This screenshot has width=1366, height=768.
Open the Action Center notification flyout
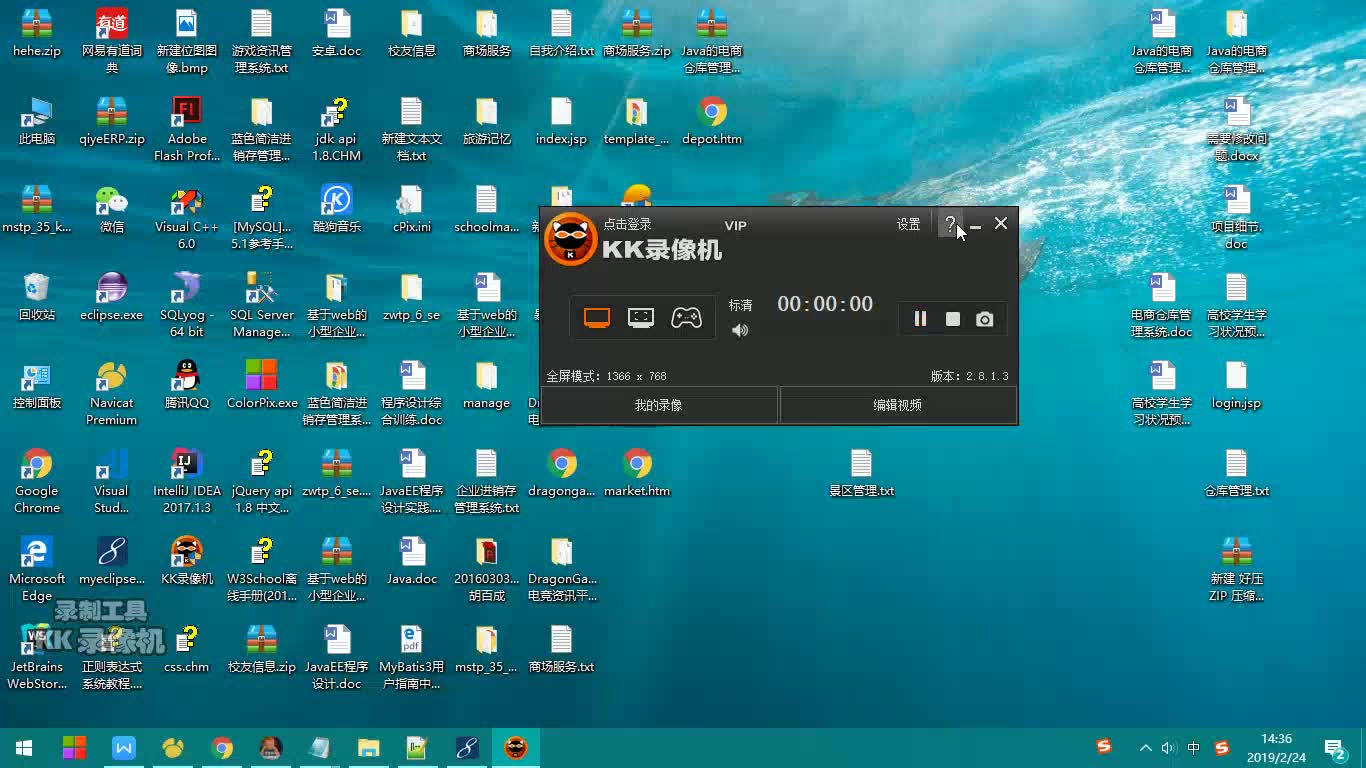tap(1333, 747)
